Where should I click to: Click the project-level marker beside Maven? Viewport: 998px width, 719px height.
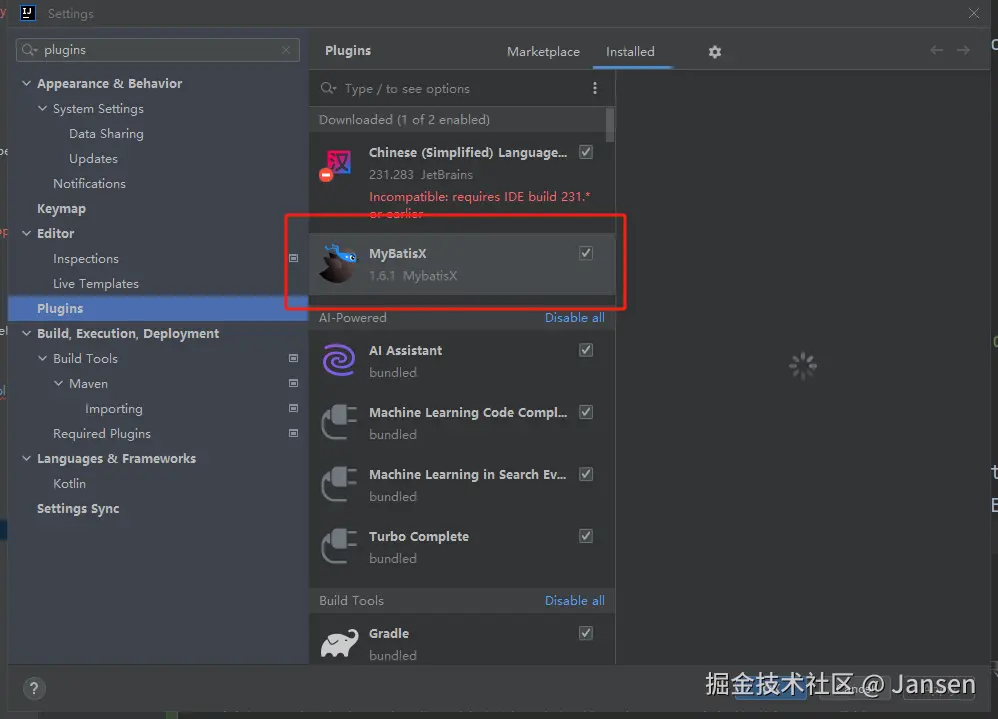(x=293, y=383)
